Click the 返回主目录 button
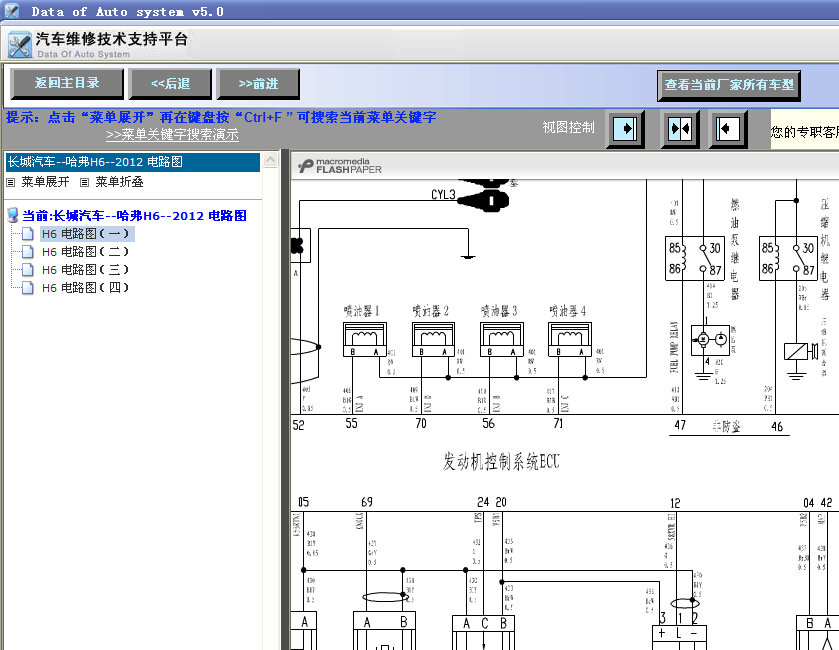This screenshot has width=839, height=650. [x=67, y=83]
